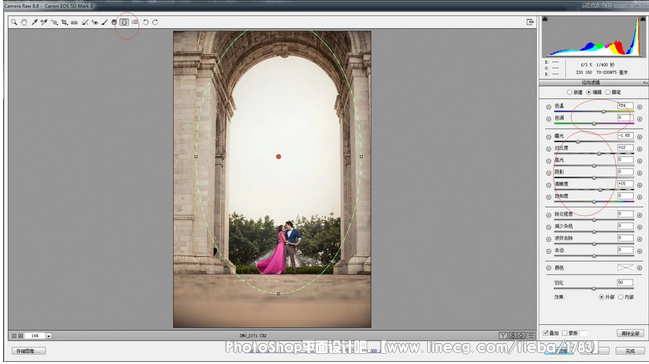Click the 色温 value field

click(x=625, y=106)
